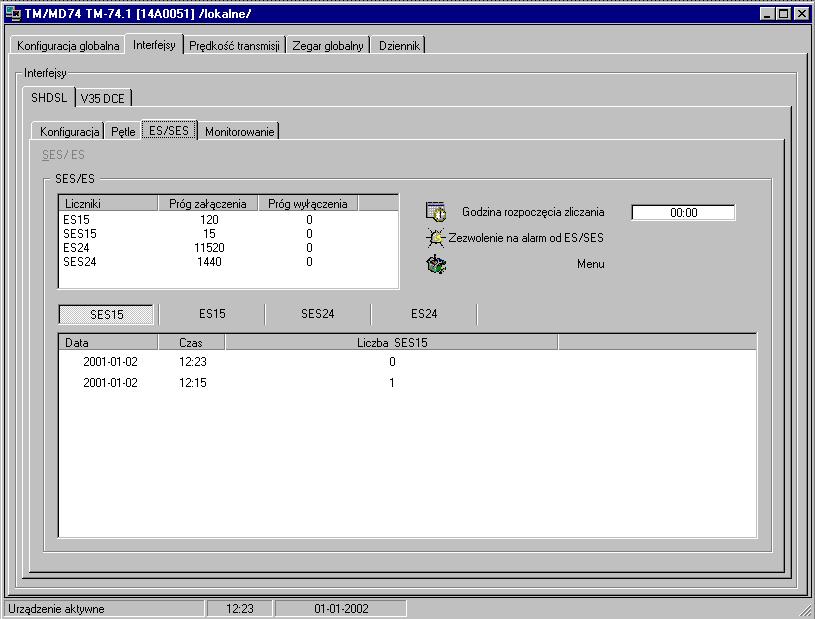Screen dimensions: 815x619
Task: Select the V35 DCE interface tab
Action: click(102, 98)
